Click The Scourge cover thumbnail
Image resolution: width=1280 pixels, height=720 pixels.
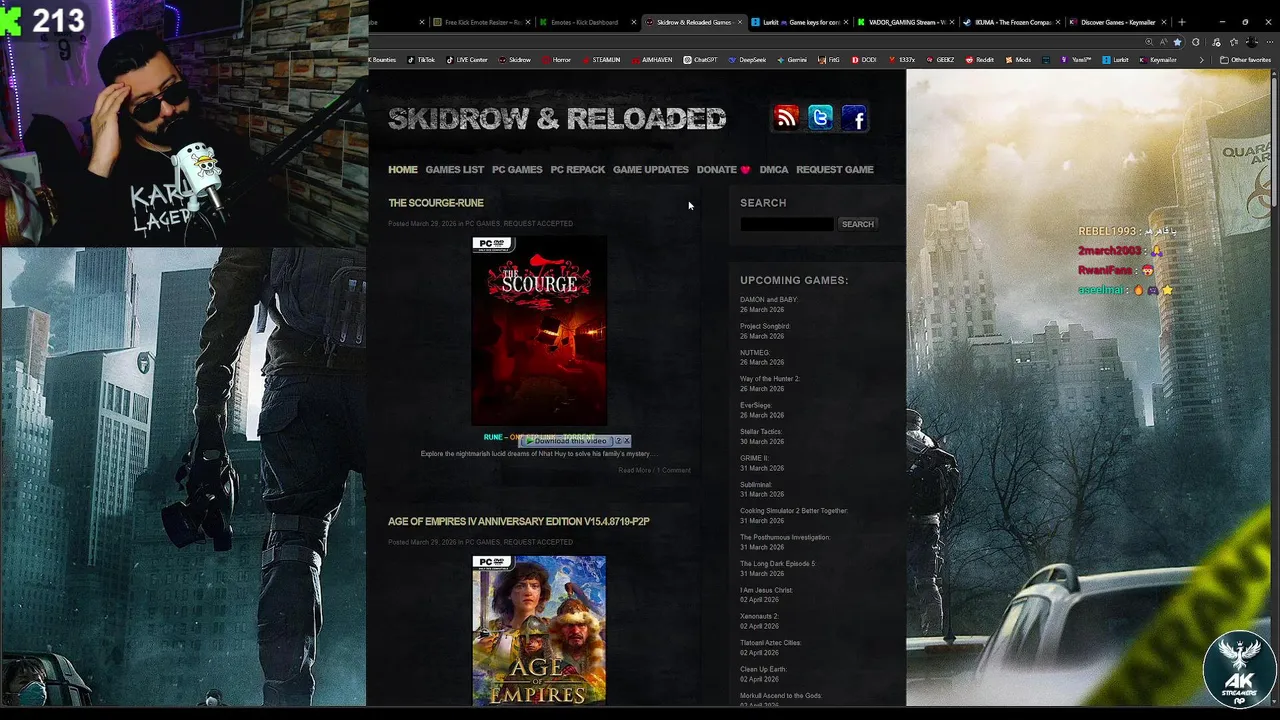(x=539, y=331)
